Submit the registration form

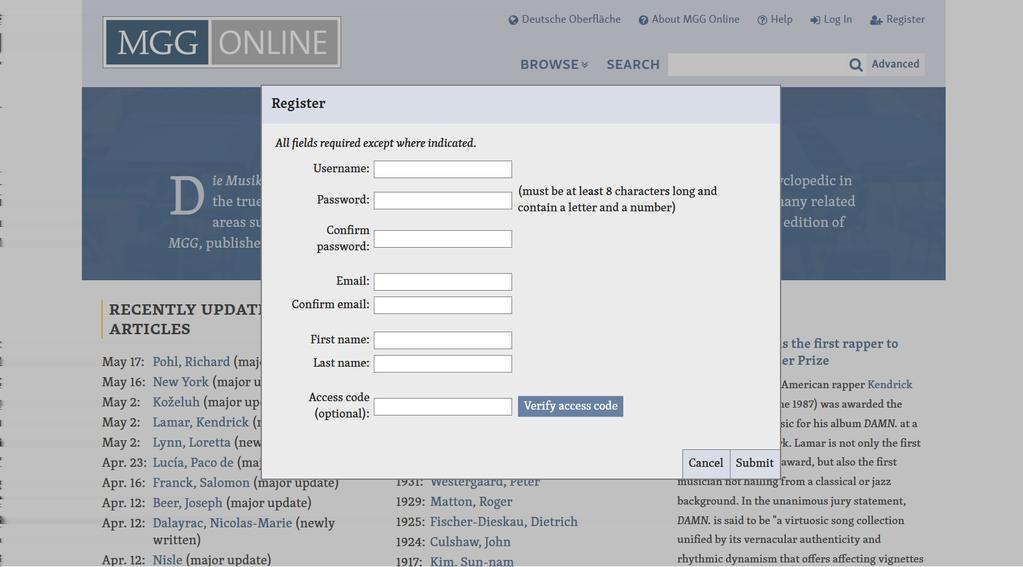tap(754, 463)
